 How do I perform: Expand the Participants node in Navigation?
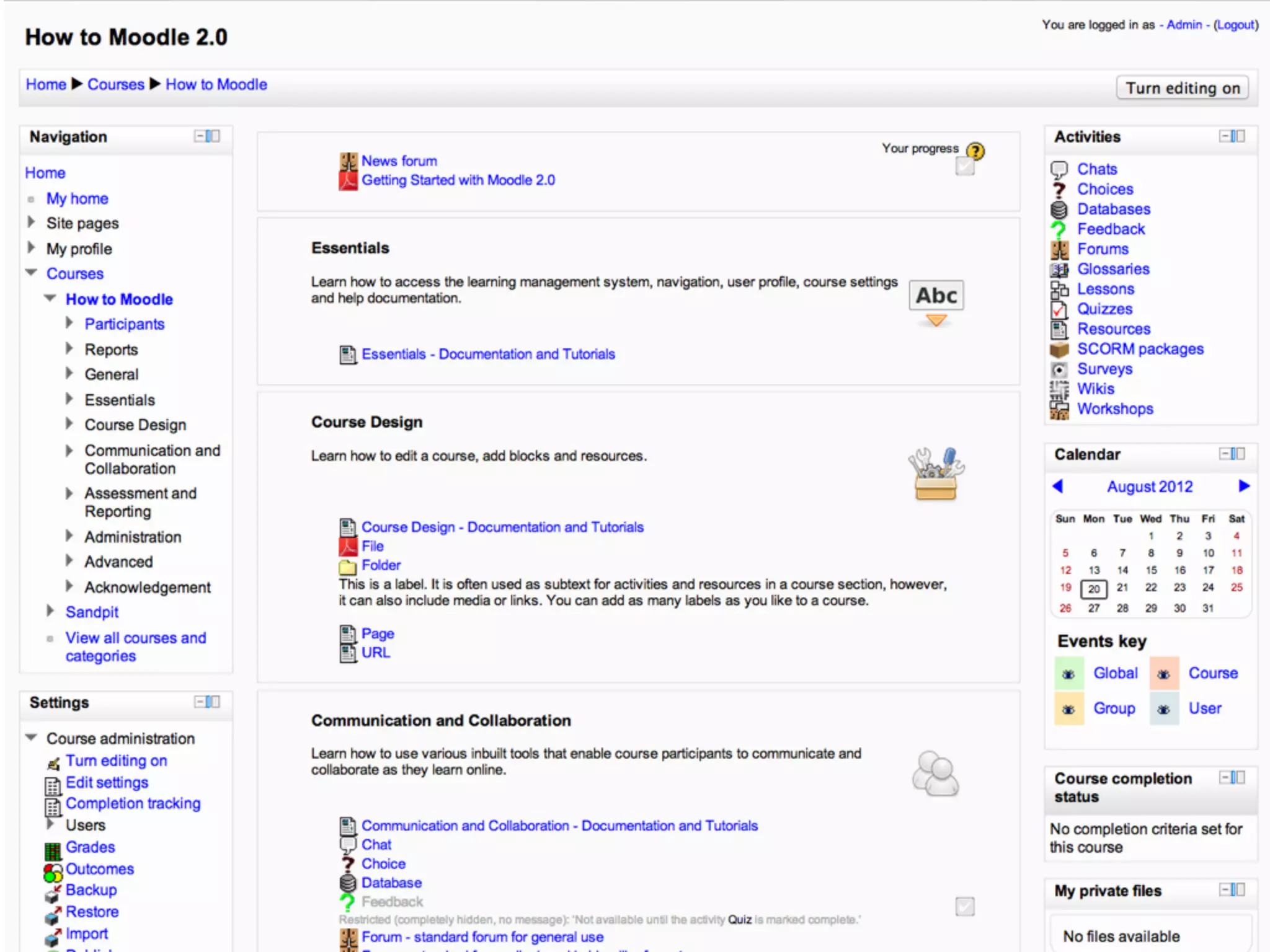[x=69, y=323]
